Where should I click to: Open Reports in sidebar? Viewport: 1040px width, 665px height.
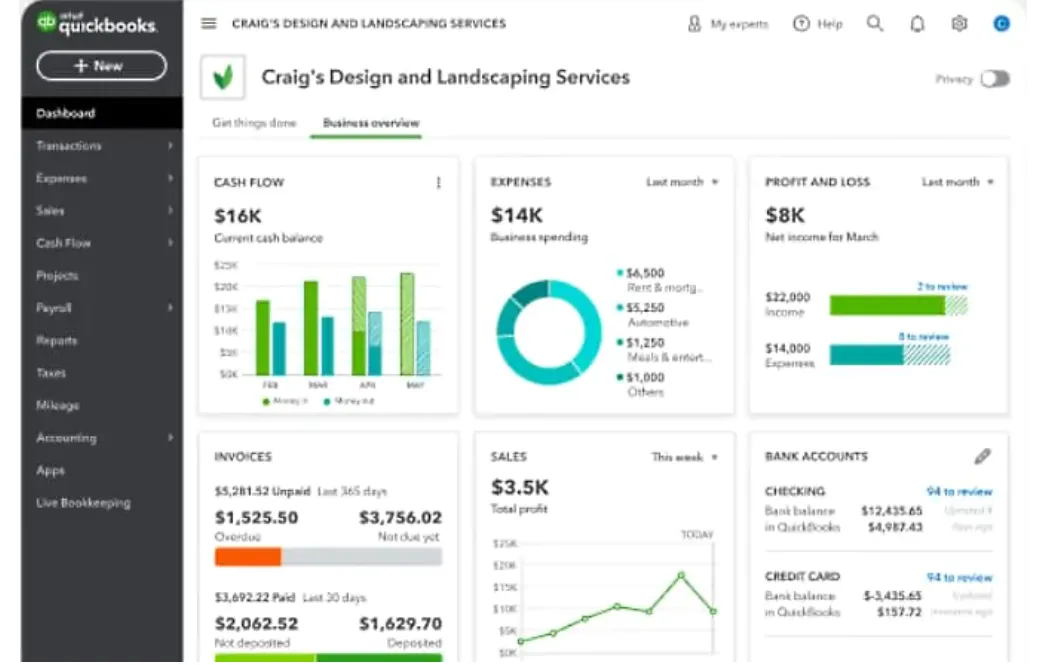(x=102, y=341)
